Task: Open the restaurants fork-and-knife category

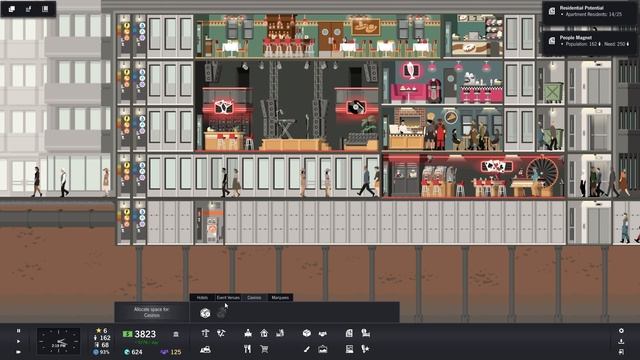Action: tap(247, 349)
